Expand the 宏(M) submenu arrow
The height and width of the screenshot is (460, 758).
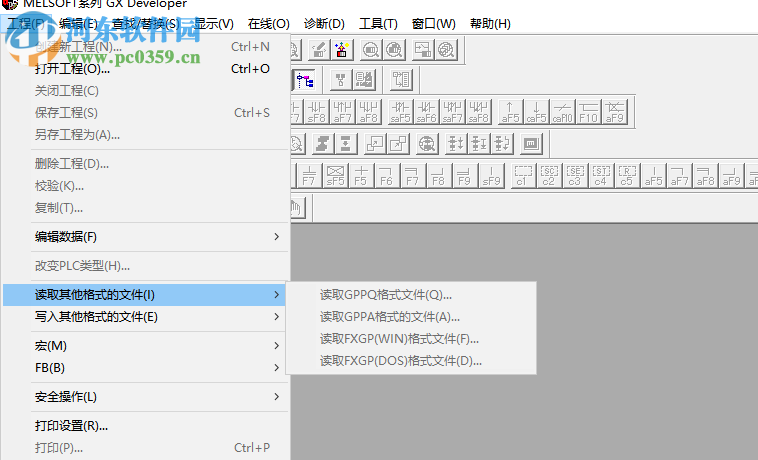tap(277, 346)
